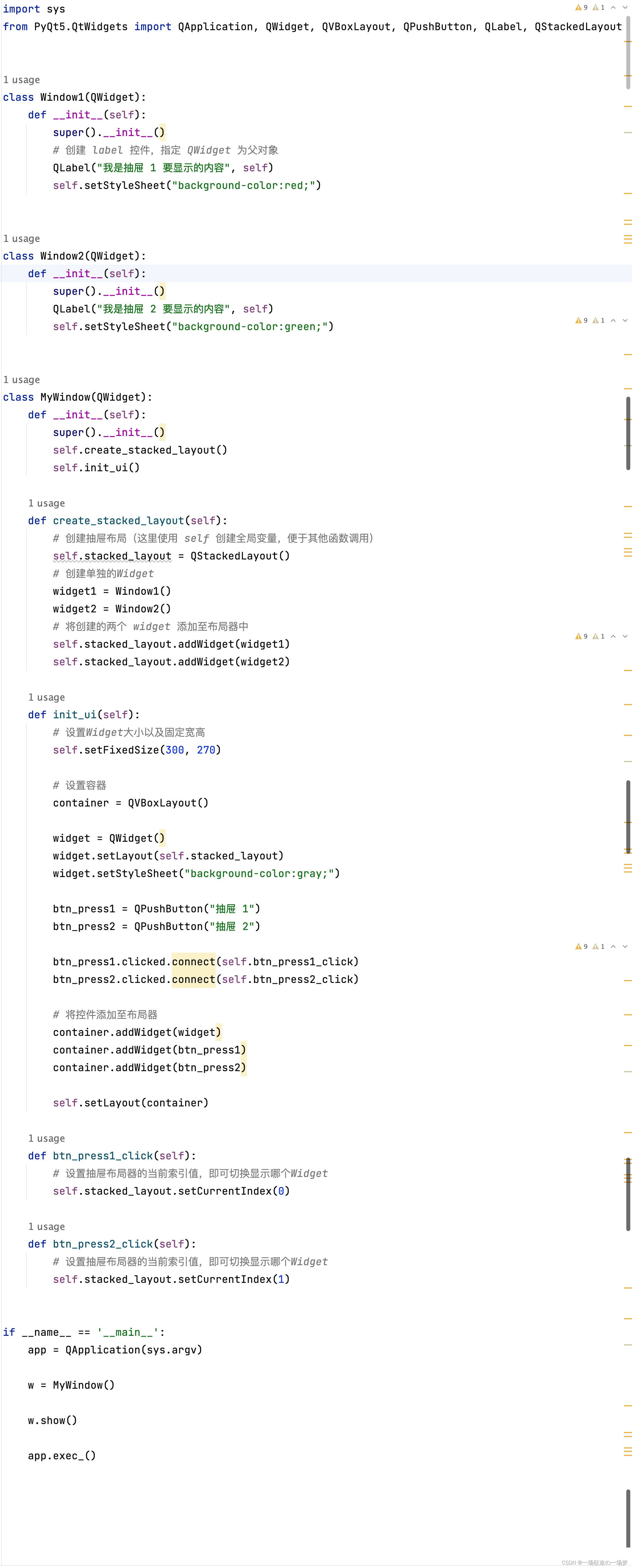Click 'def btn_press2_click(self):' definition
Screen dimensions: 632x1568
pyautogui.click(x=112, y=1245)
